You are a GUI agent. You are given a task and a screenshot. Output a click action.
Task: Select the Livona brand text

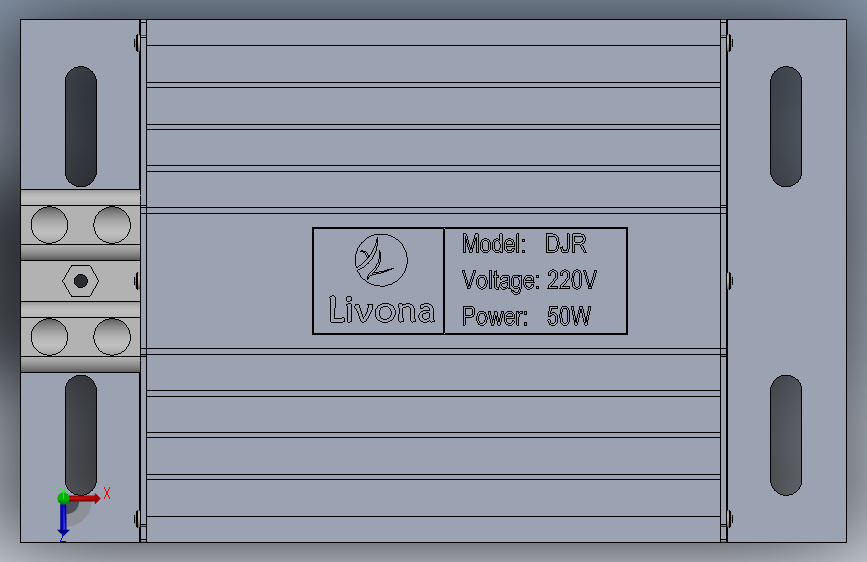pos(382,309)
